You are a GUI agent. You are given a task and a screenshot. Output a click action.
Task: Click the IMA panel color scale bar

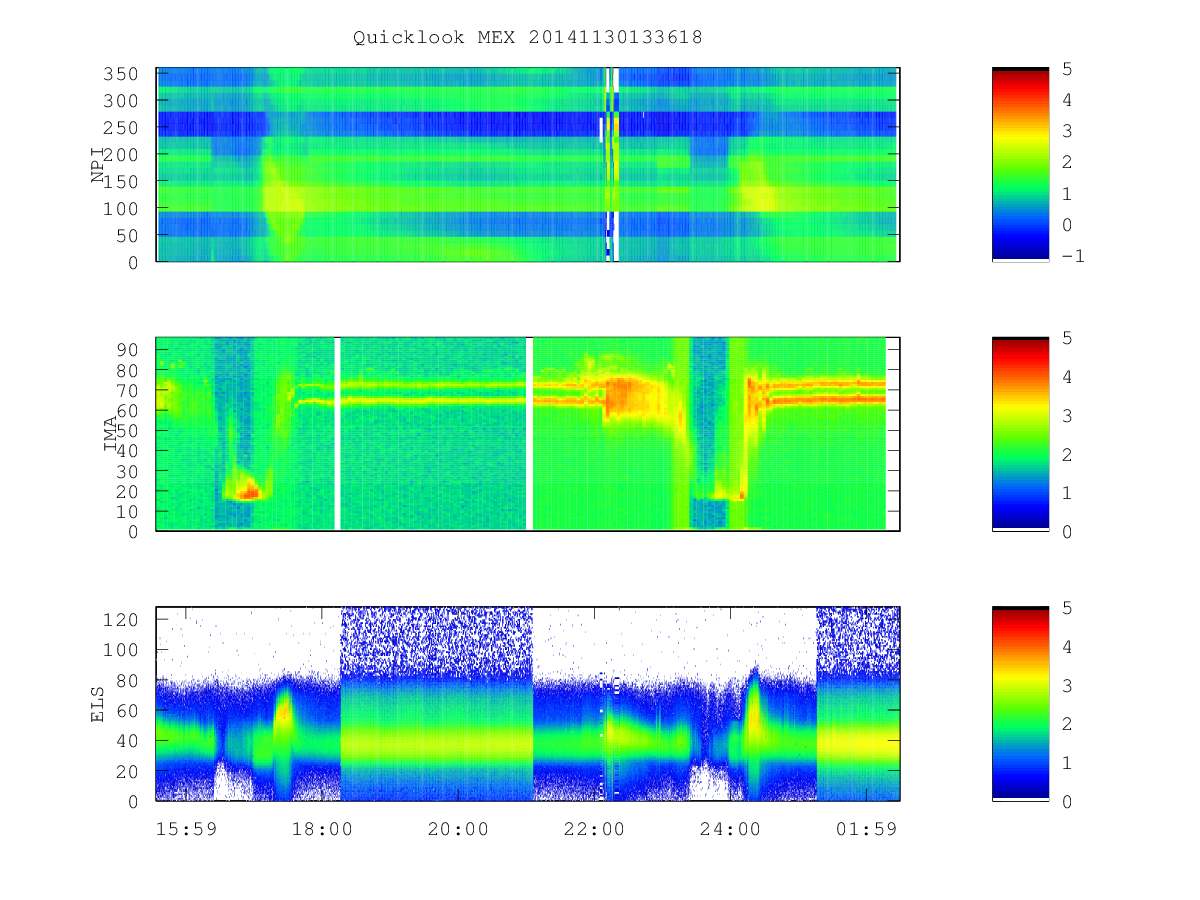(x=1020, y=434)
